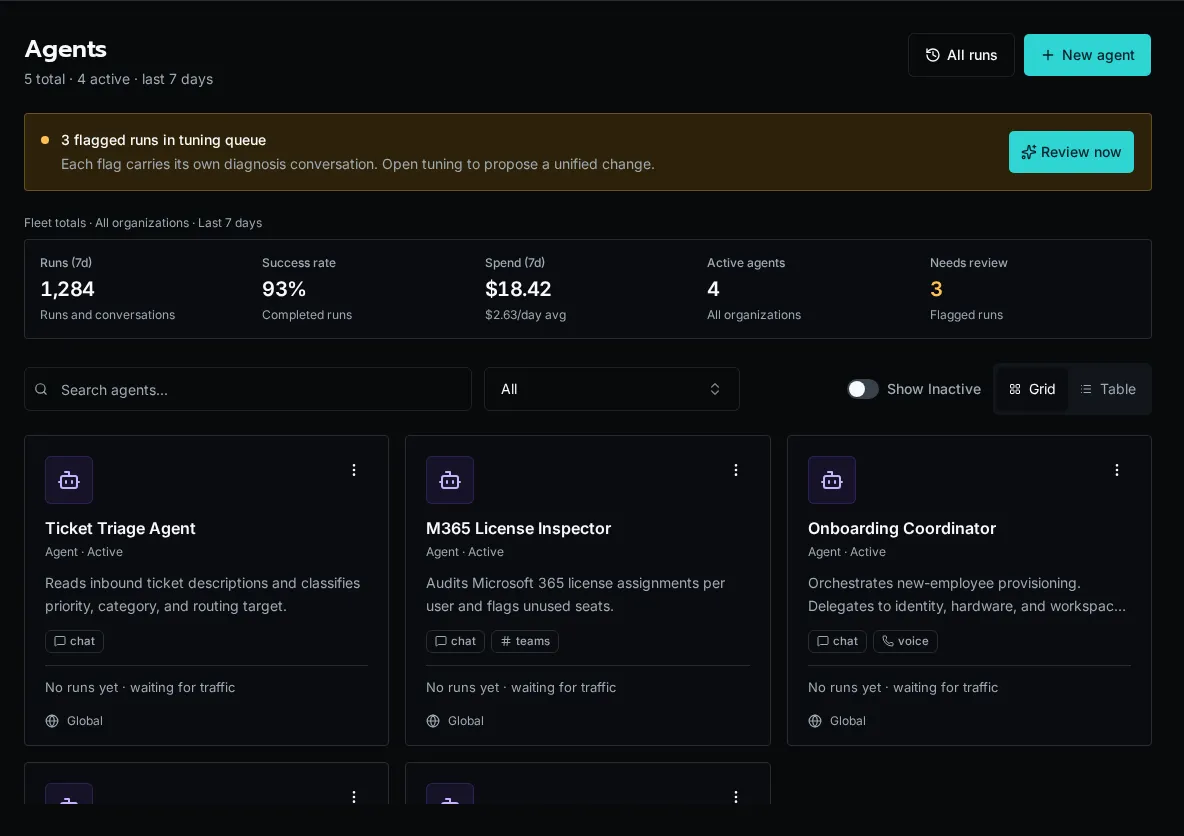Click the Review now button
The image size is (1184, 836).
[1071, 152]
